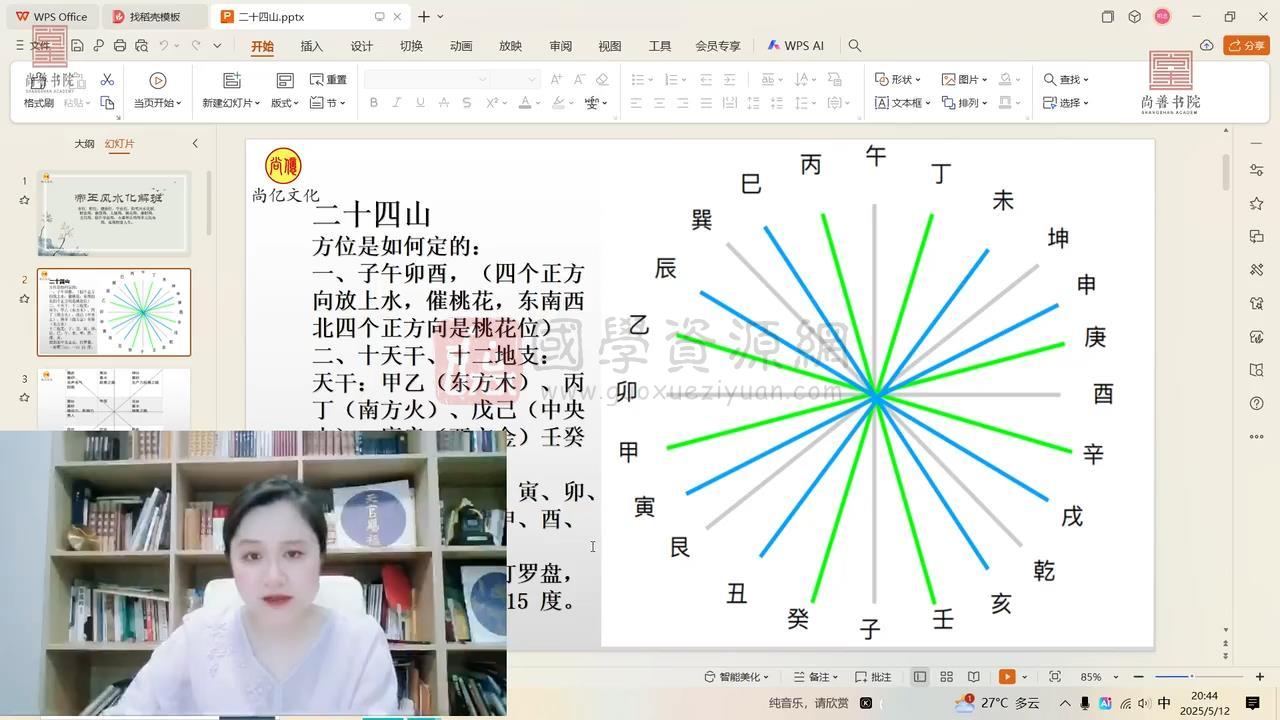The image size is (1280, 720).
Task: Open the 85% zoom level dropdown
Action: 1100,676
